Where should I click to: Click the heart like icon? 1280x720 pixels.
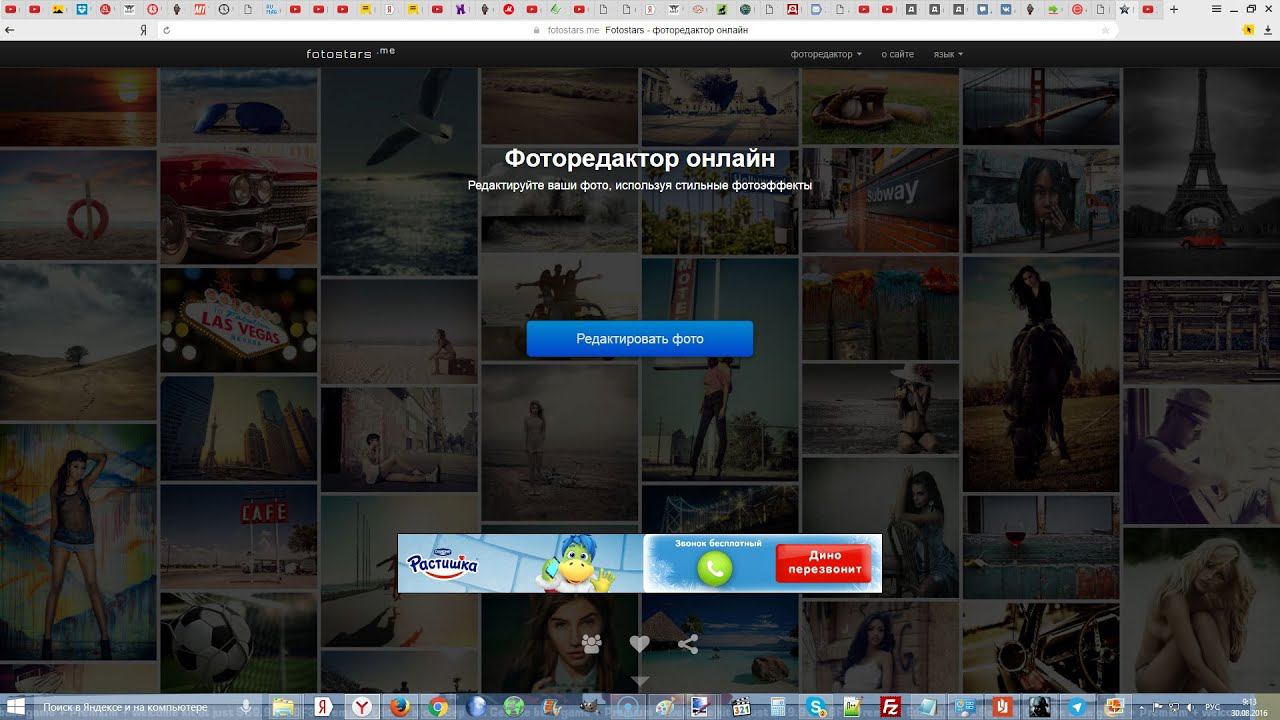pyautogui.click(x=640, y=644)
